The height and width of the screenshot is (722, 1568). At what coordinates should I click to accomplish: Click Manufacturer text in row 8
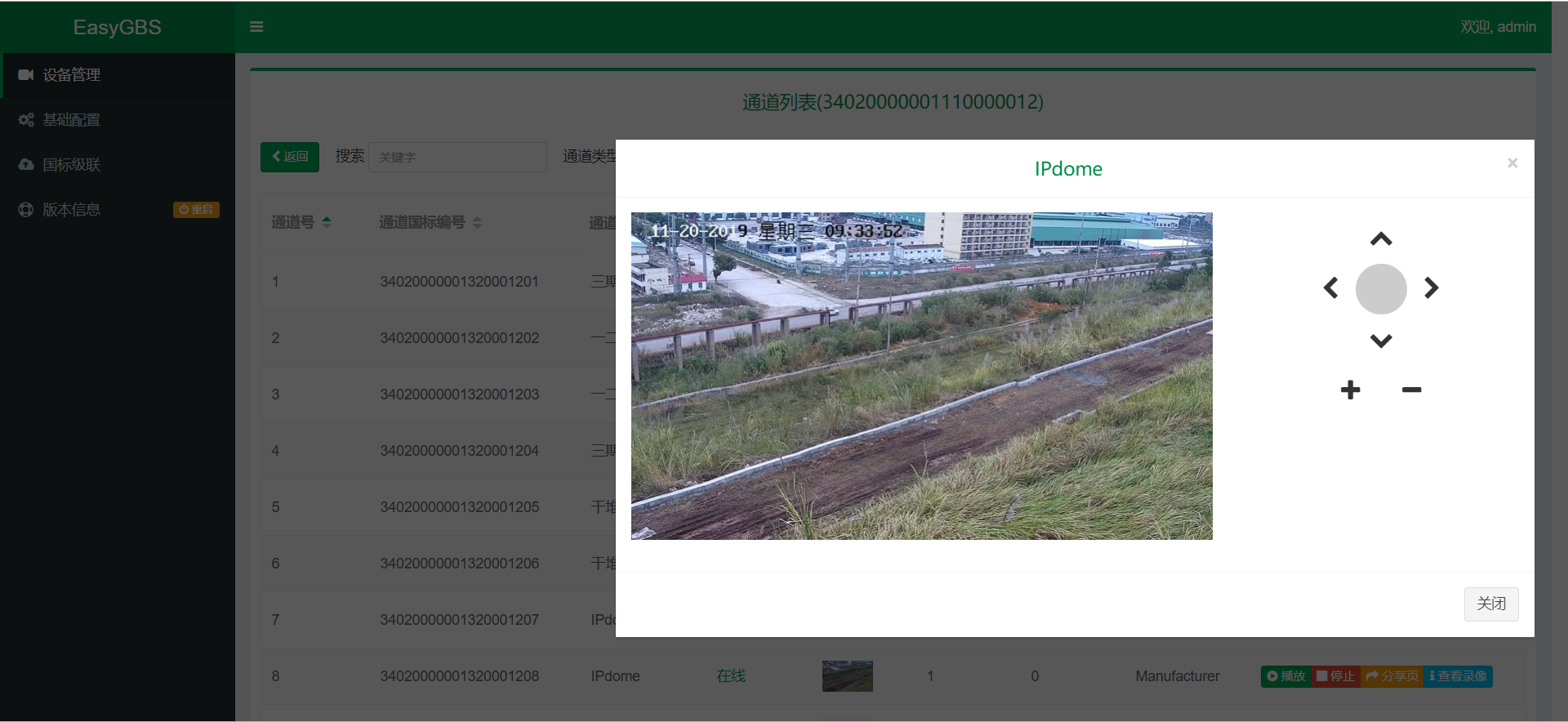(1178, 676)
